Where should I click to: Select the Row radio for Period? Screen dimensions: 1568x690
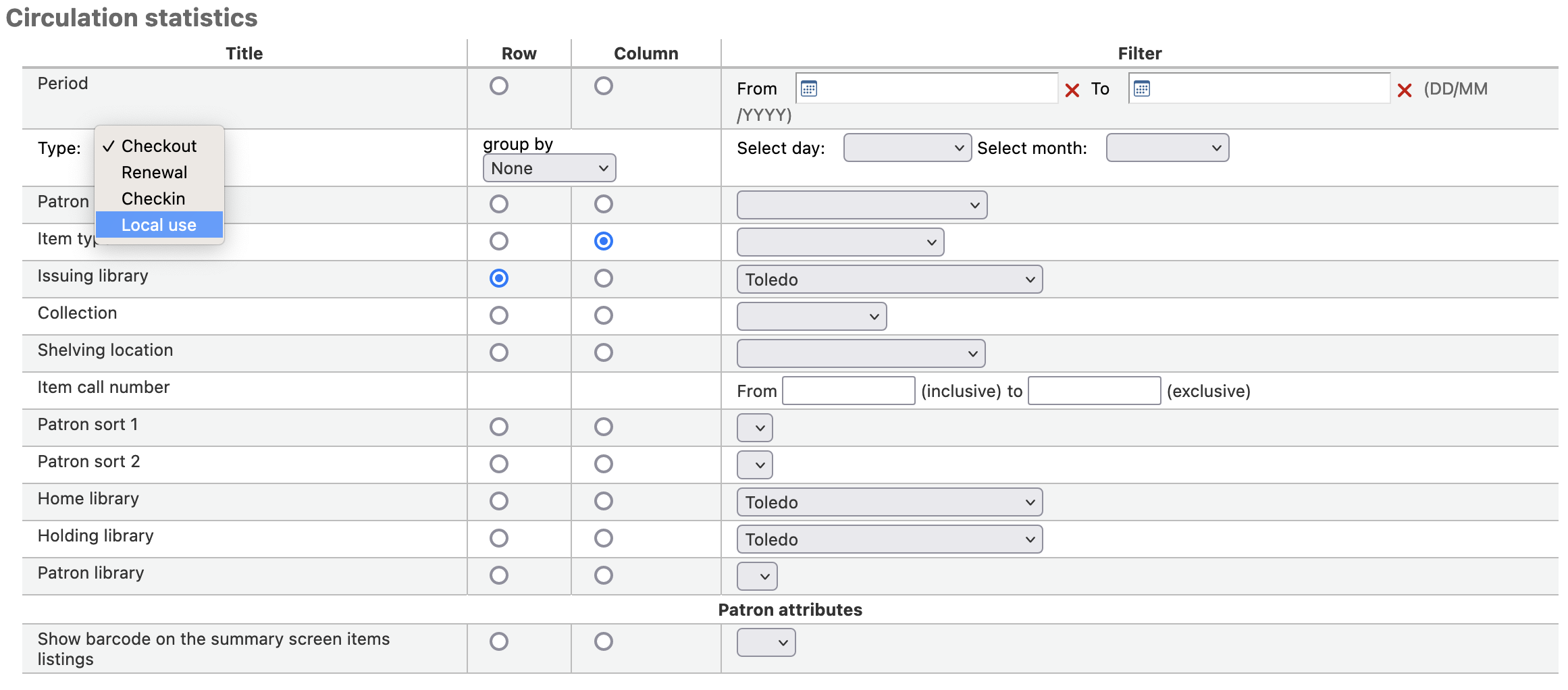(498, 86)
